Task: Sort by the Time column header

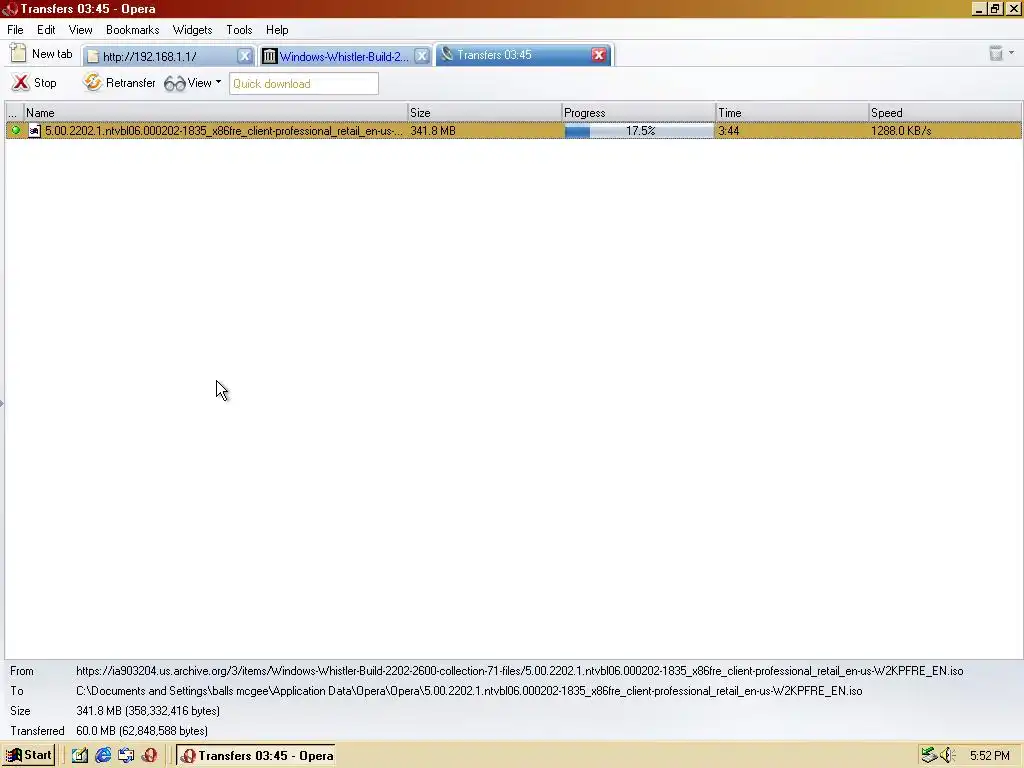Action: (x=792, y=112)
